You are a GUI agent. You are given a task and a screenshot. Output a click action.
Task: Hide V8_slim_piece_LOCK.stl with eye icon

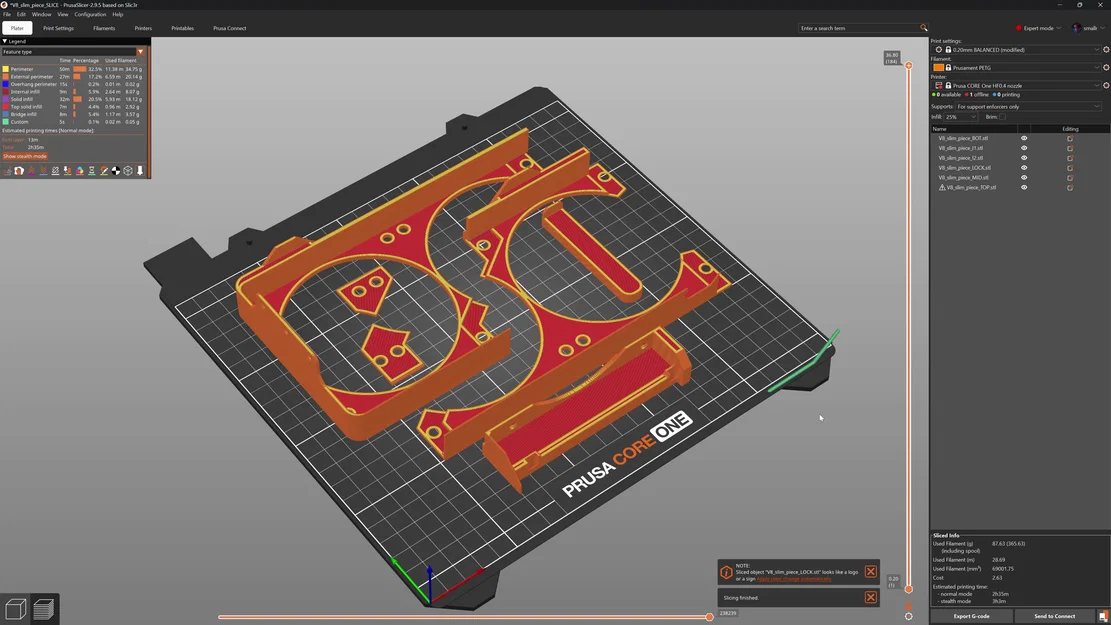tap(1024, 168)
